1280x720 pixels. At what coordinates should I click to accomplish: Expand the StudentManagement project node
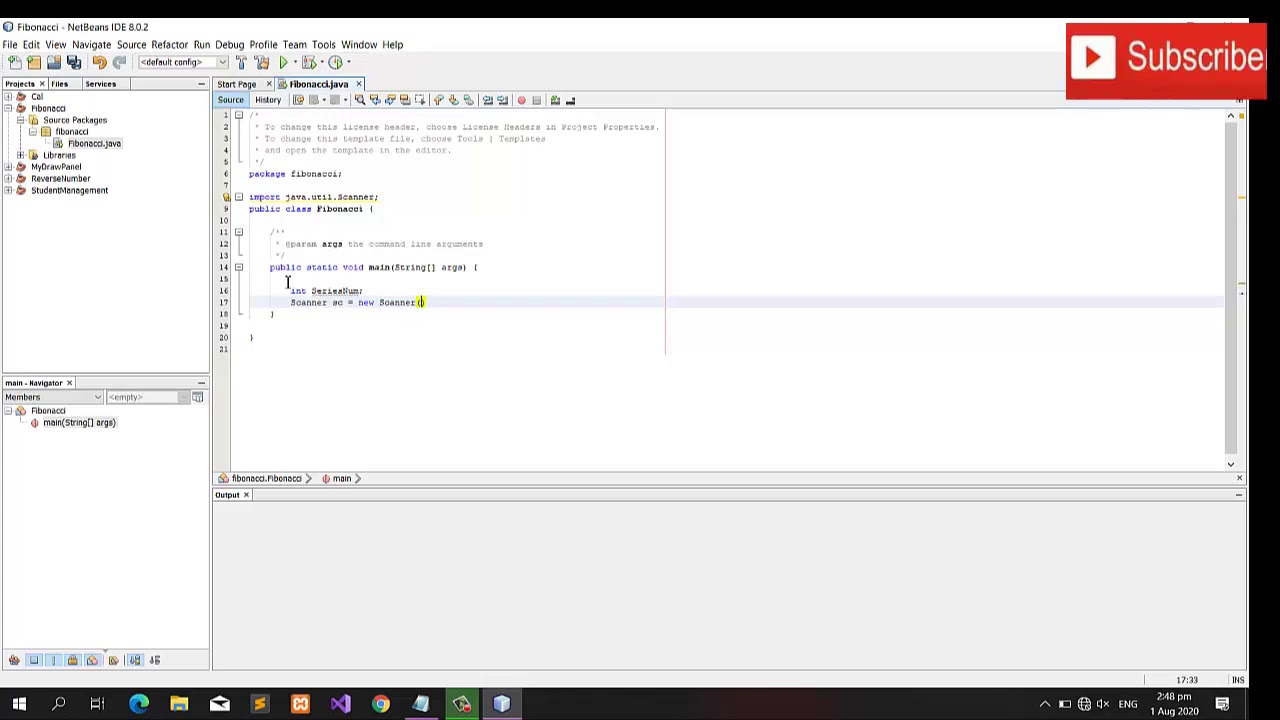click(8, 190)
